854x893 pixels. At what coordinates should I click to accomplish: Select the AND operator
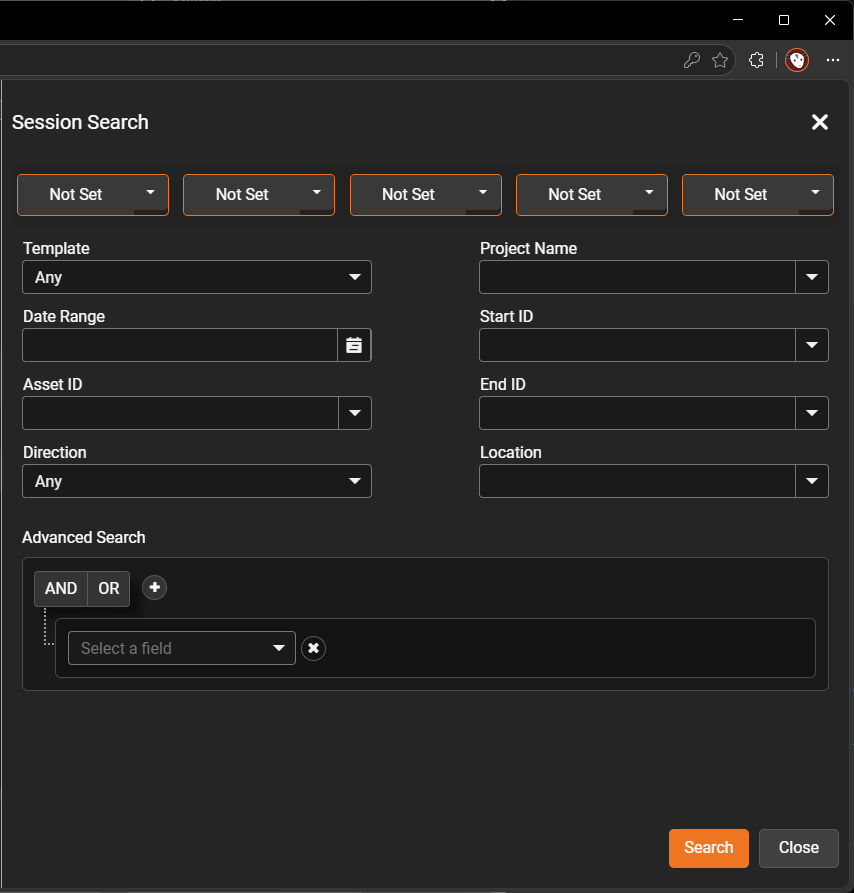(61, 588)
